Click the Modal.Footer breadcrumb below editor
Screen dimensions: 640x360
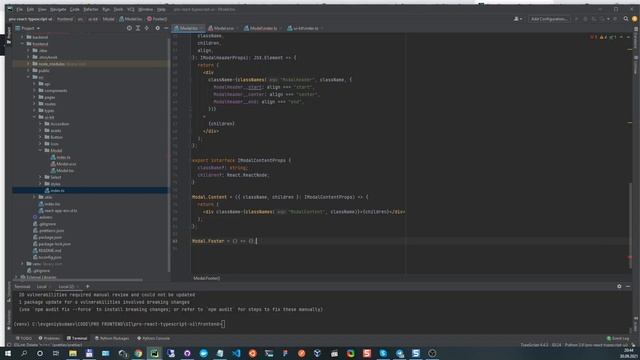(207, 278)
